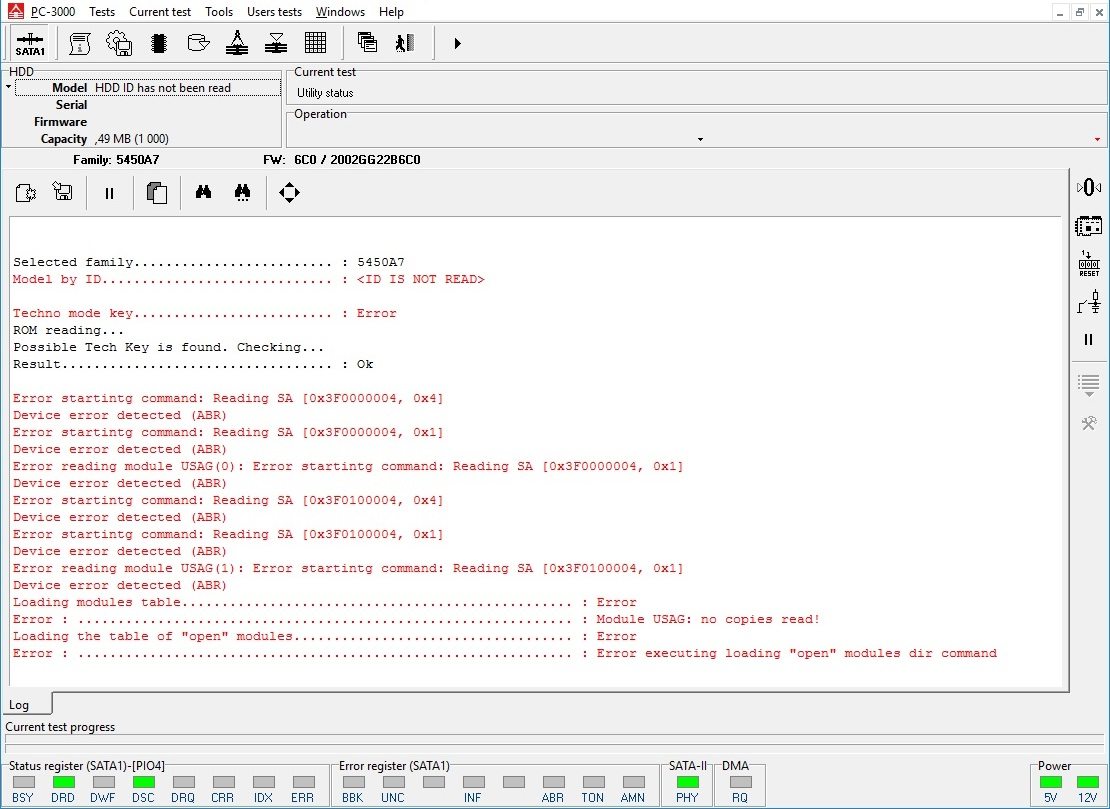Click the 'FW: 6C0 / 2002GG22B6C0' label
Viewport: 1110px width, 809px height.
(x=341, y=160)
